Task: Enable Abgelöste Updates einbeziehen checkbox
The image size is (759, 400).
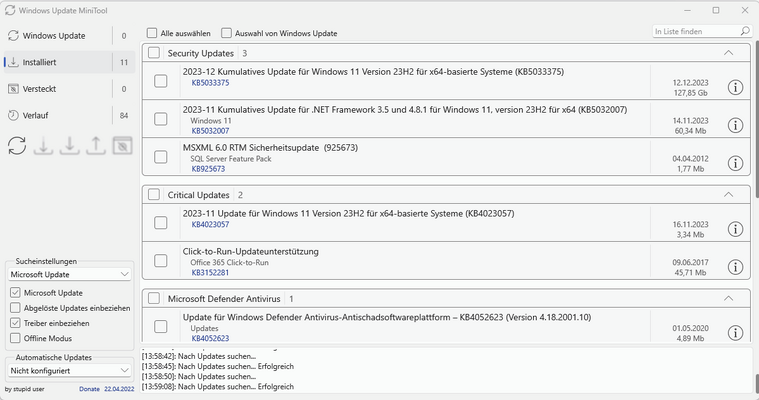Action: coord(15,308)
